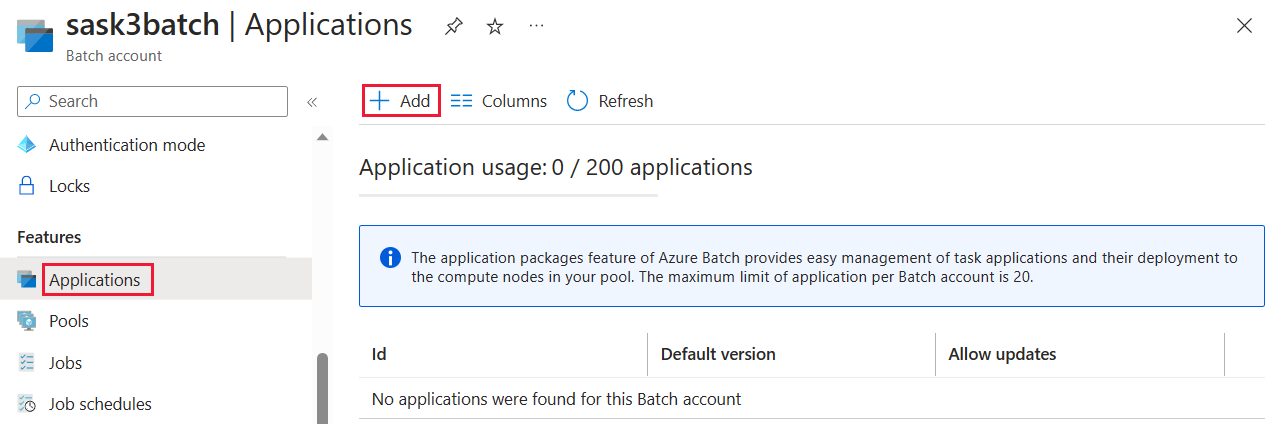Refresh the applications list
This screenshot has height=424, width=1281.
[x=610, y=101]
